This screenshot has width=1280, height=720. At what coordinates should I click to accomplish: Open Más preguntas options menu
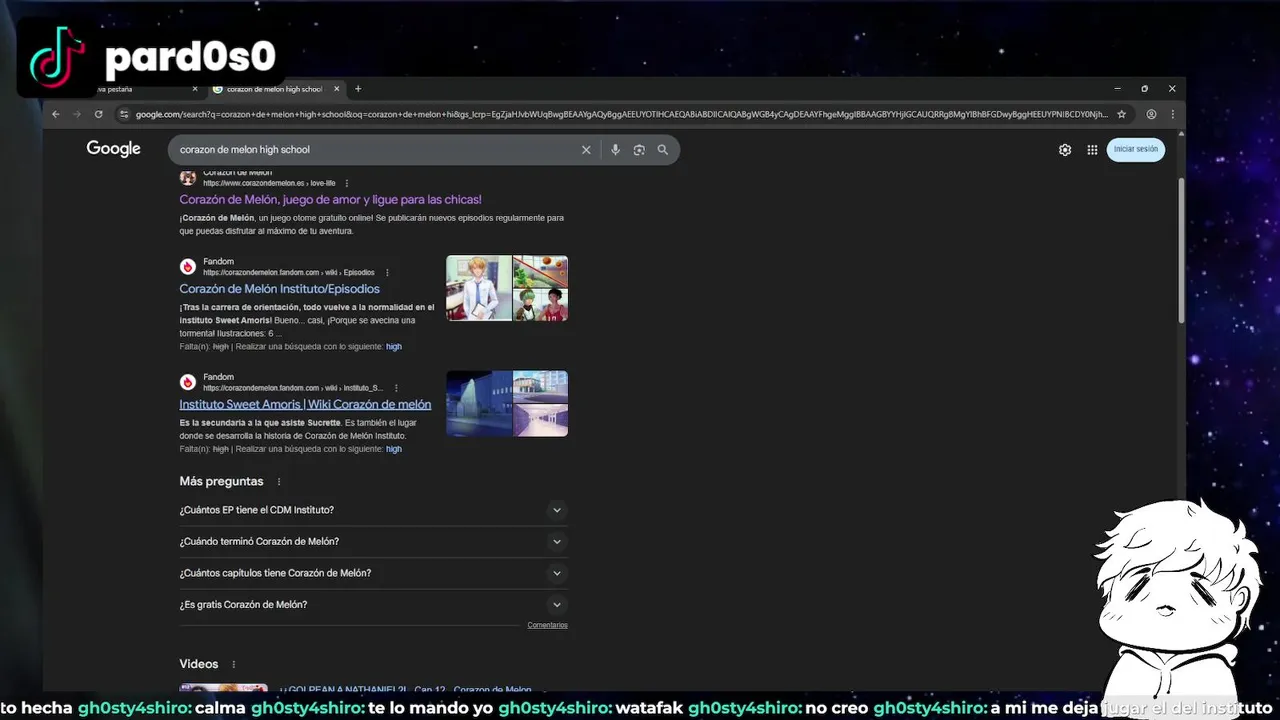(x=279, y=482)
